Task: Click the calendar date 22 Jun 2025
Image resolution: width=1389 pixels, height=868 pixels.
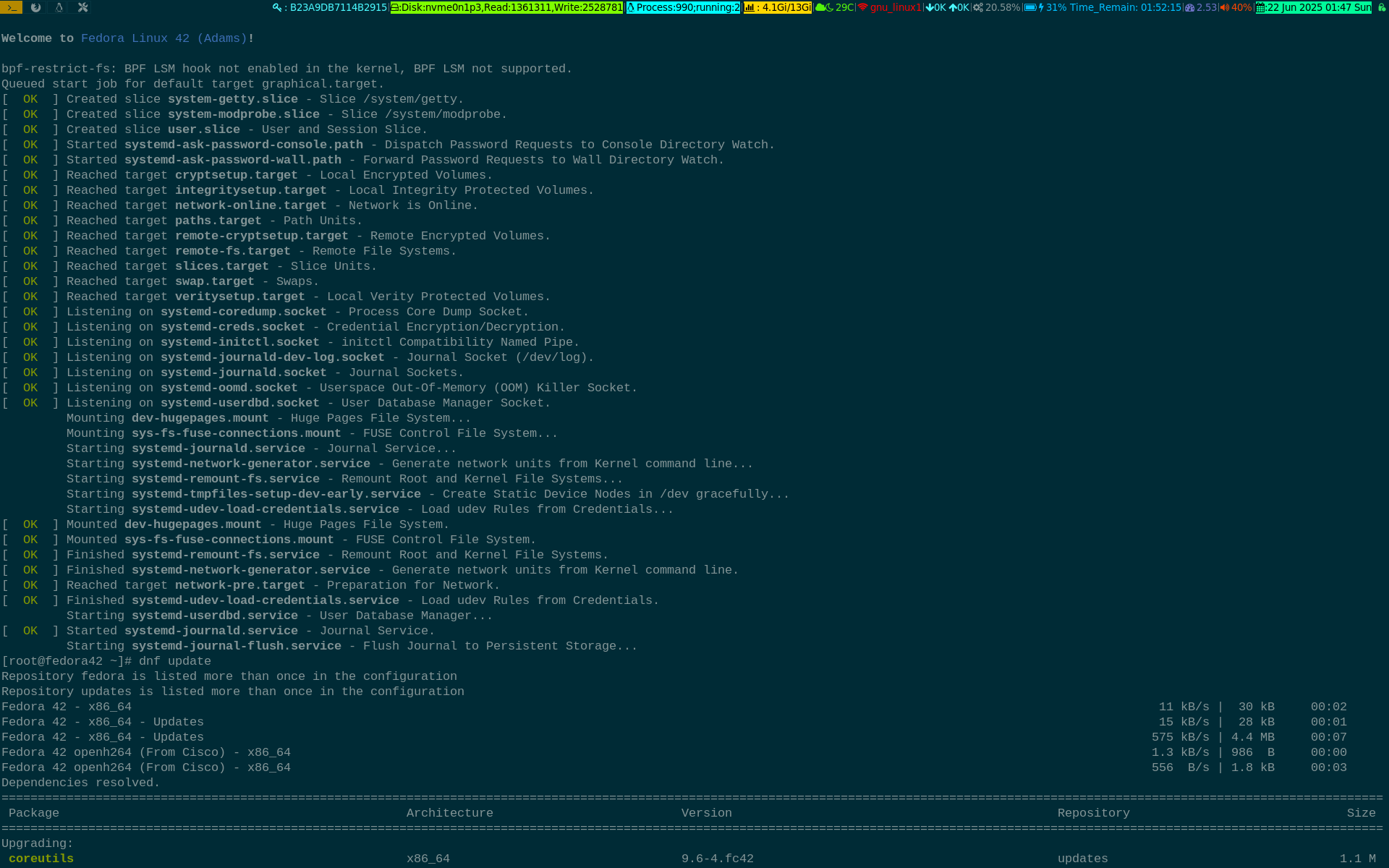Action: (x=1314, y=7)
